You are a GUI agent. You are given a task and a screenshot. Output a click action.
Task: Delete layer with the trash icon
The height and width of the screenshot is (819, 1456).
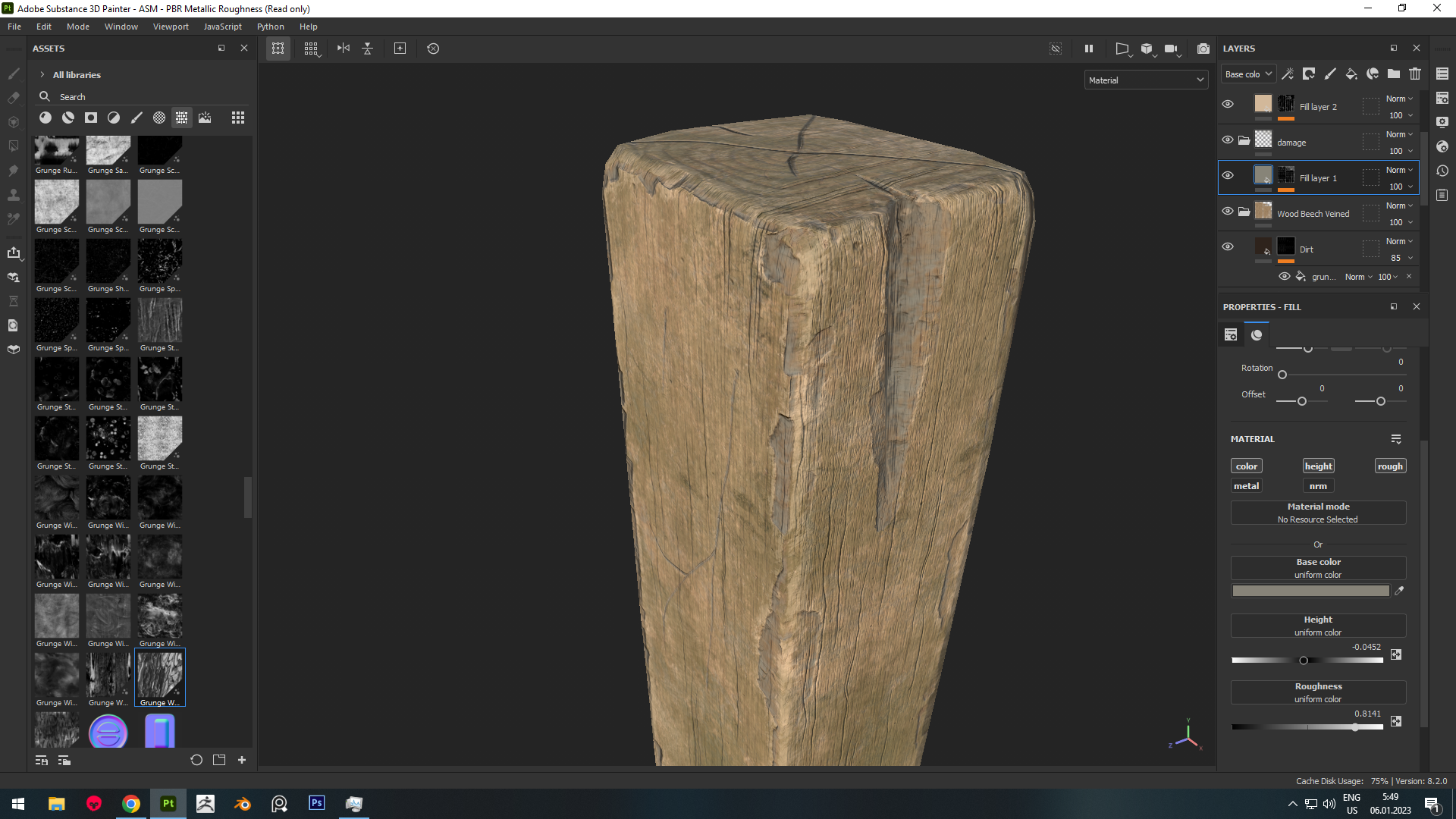pos(1415,74)
